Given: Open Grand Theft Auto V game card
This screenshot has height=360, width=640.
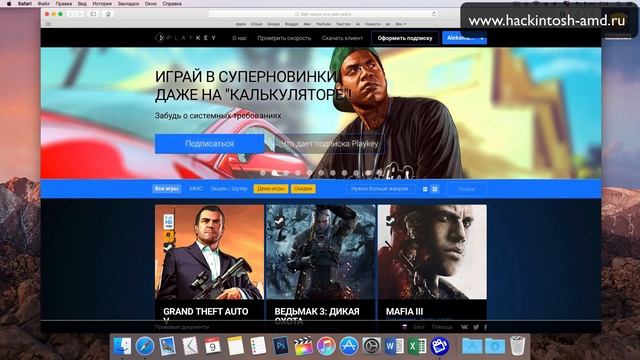Looking at the screenshot, I should (x=209, y=263).
